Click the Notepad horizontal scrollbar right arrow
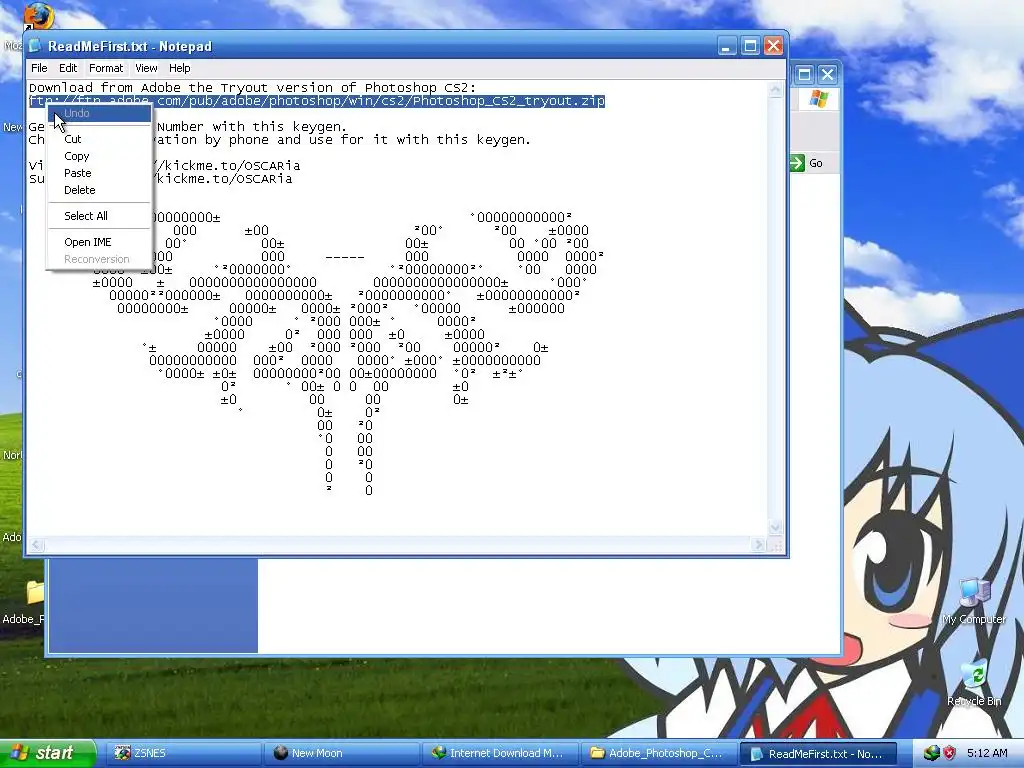 click(758, 545)
